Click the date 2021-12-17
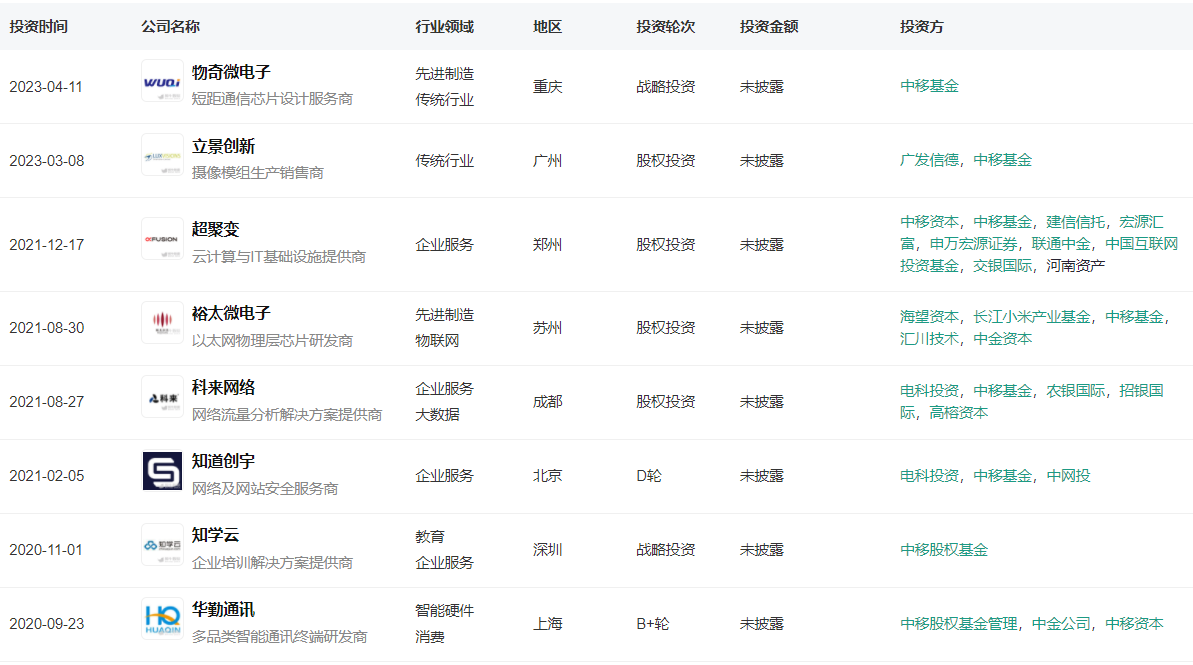The height and width of the screenshot is (665, 1193). tap(46, 244)
